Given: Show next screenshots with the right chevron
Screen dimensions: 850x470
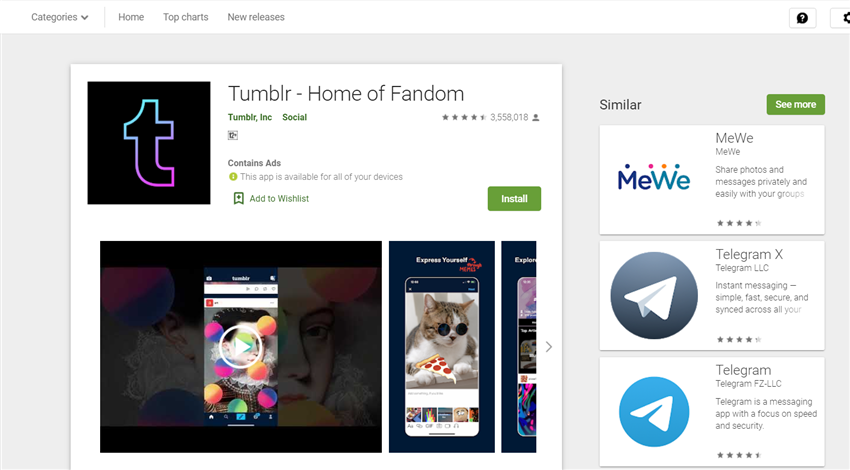Looking at the screenshot, I should click(x=549, y=347).
